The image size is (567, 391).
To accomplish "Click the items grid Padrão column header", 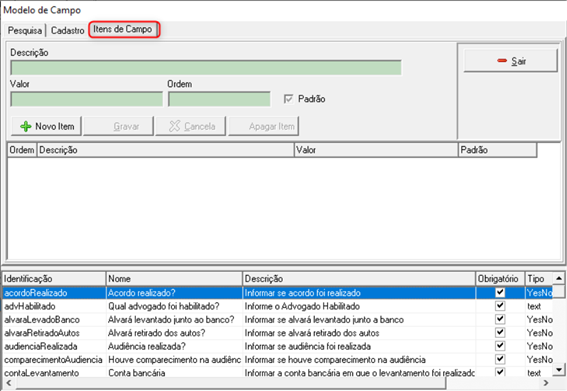I will pyautogui.click(x=497, y=150).
